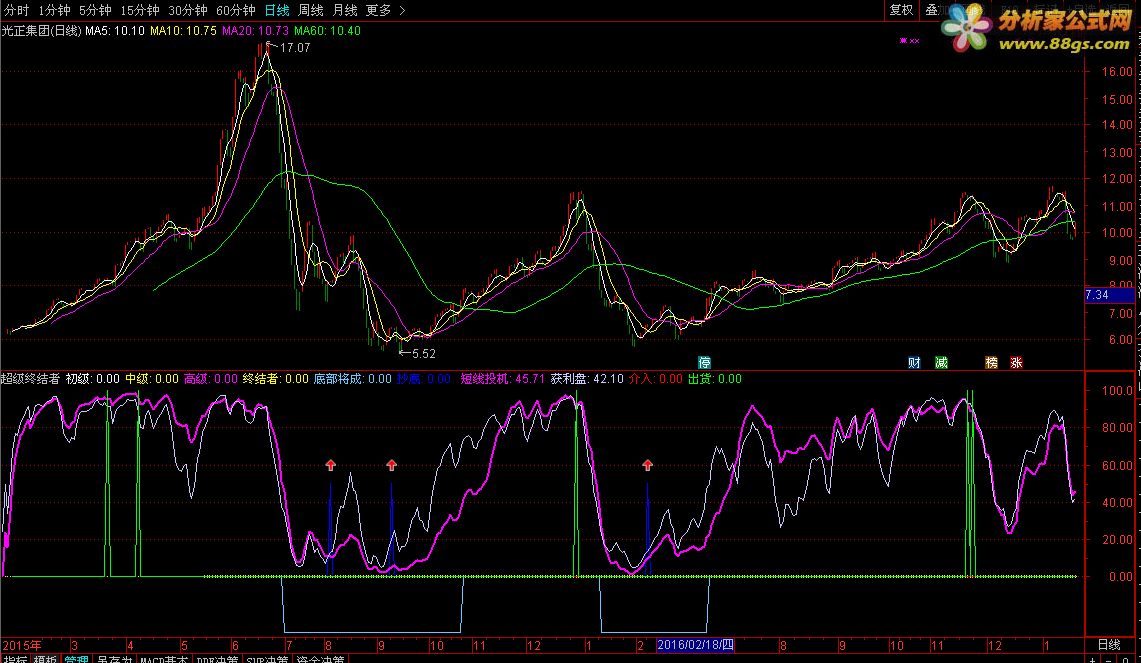Click the 短线投机: 45.71 value
This screenshot has width=1141, height=663.
coord(503,378)
